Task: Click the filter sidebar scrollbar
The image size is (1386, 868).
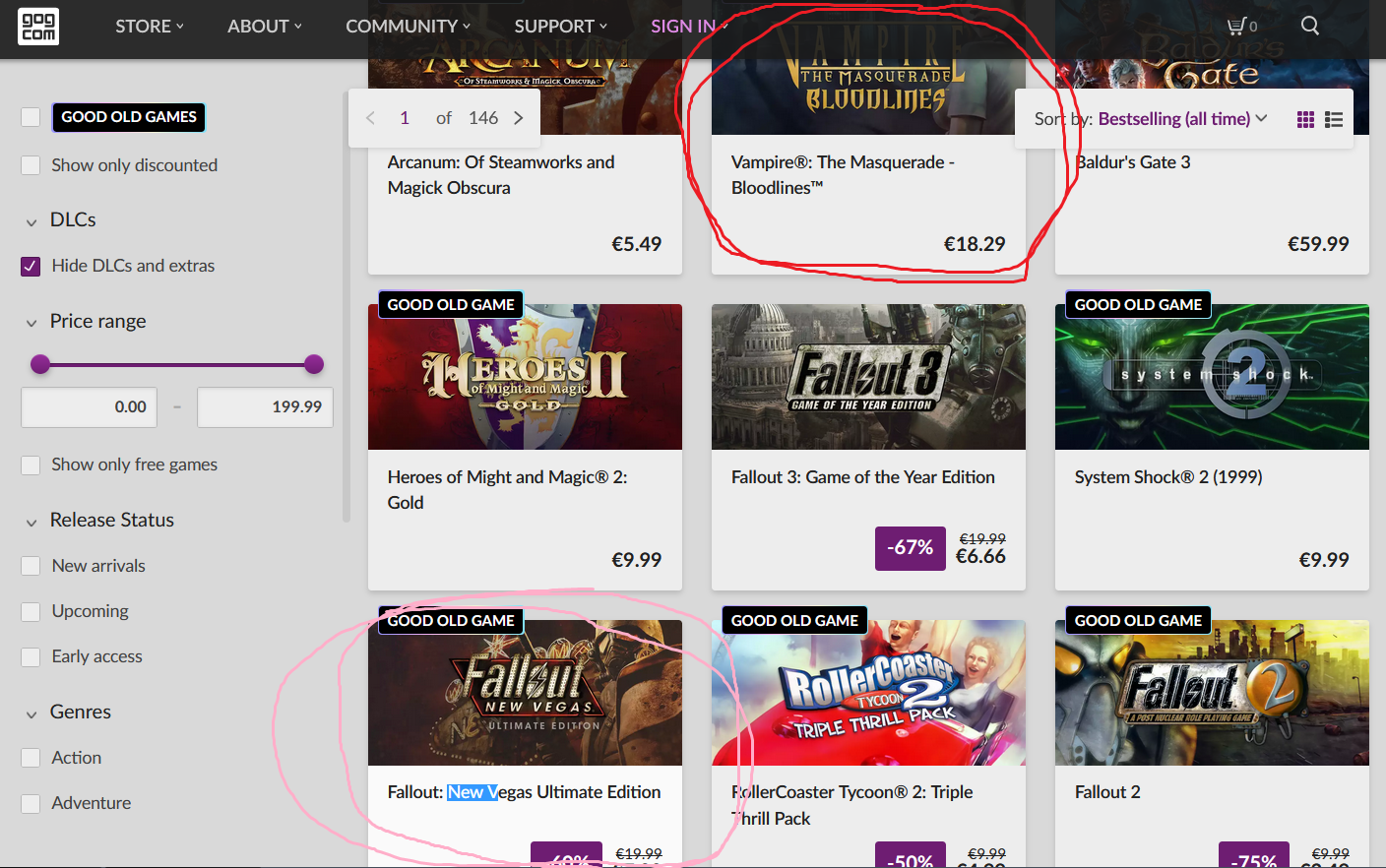Action: pos(346,305)
